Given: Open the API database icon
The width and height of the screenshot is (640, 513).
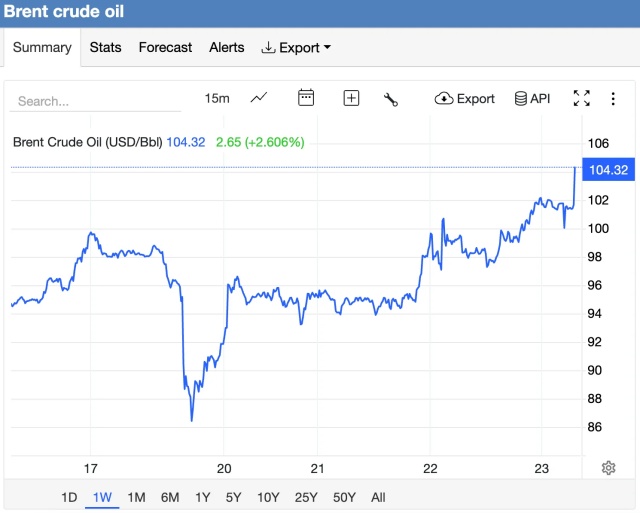Looking at the screenshot, I should point(532,98).
